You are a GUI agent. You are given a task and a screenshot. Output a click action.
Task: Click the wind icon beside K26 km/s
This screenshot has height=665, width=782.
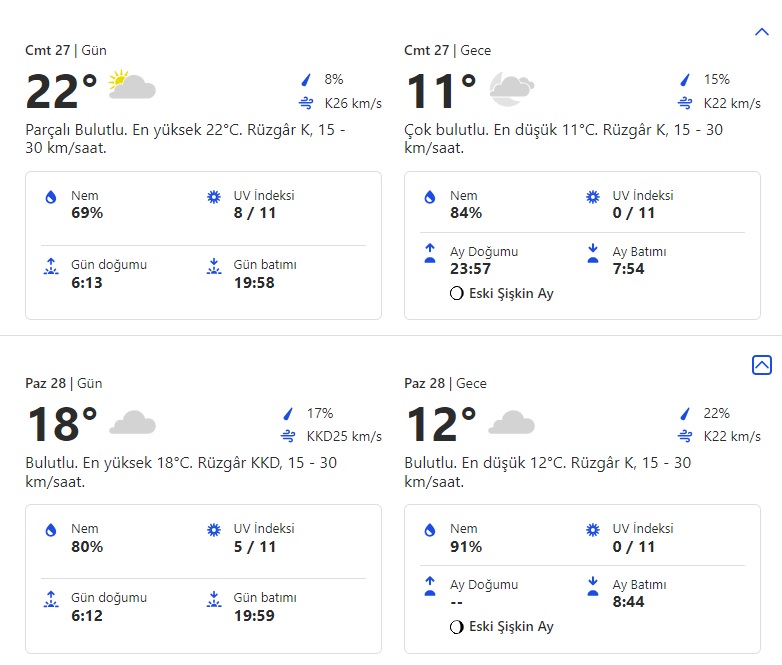307,103
